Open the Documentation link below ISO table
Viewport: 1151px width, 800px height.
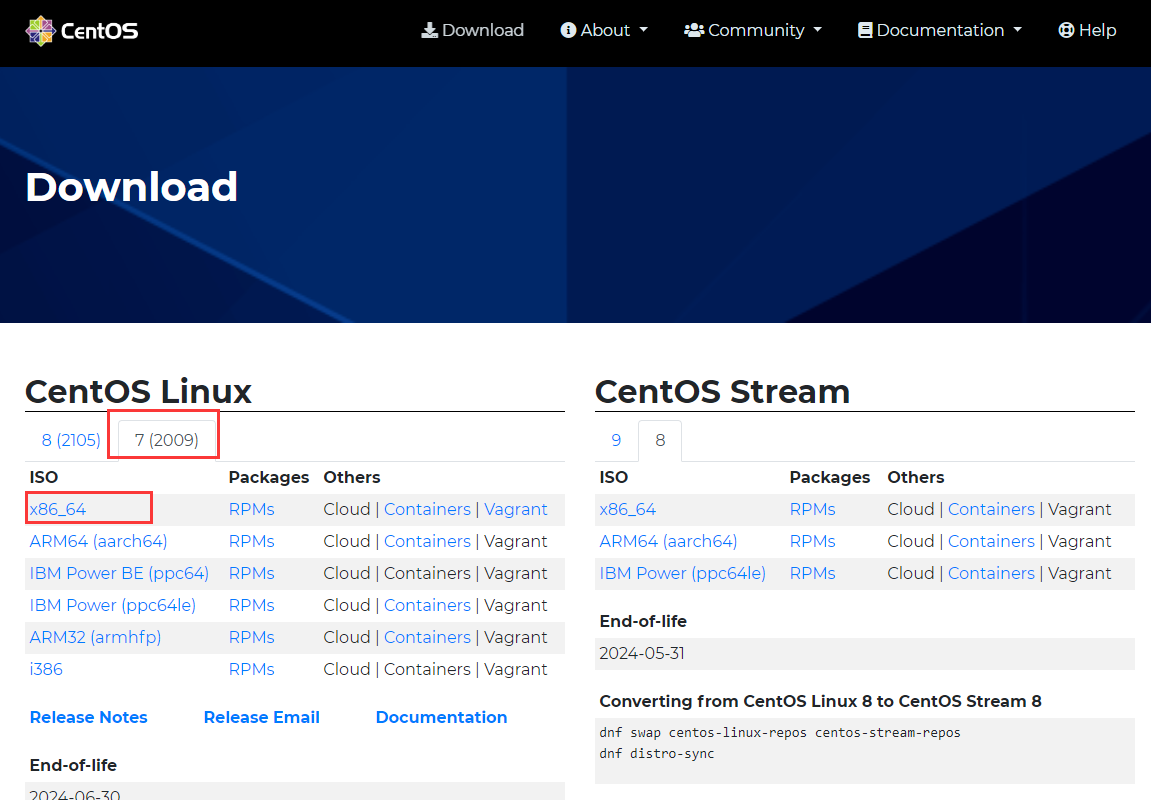(x=441, y=717)
